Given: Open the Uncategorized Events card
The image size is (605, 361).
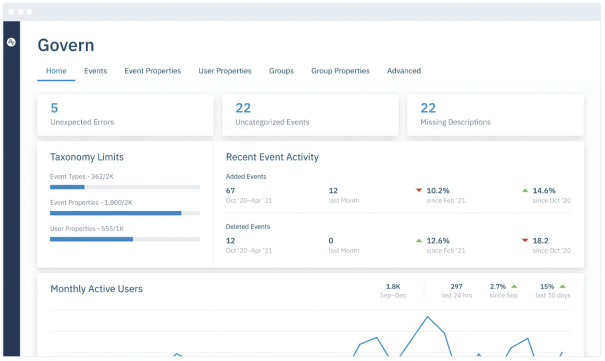Looking at the screenshot, I should point(310,115).
